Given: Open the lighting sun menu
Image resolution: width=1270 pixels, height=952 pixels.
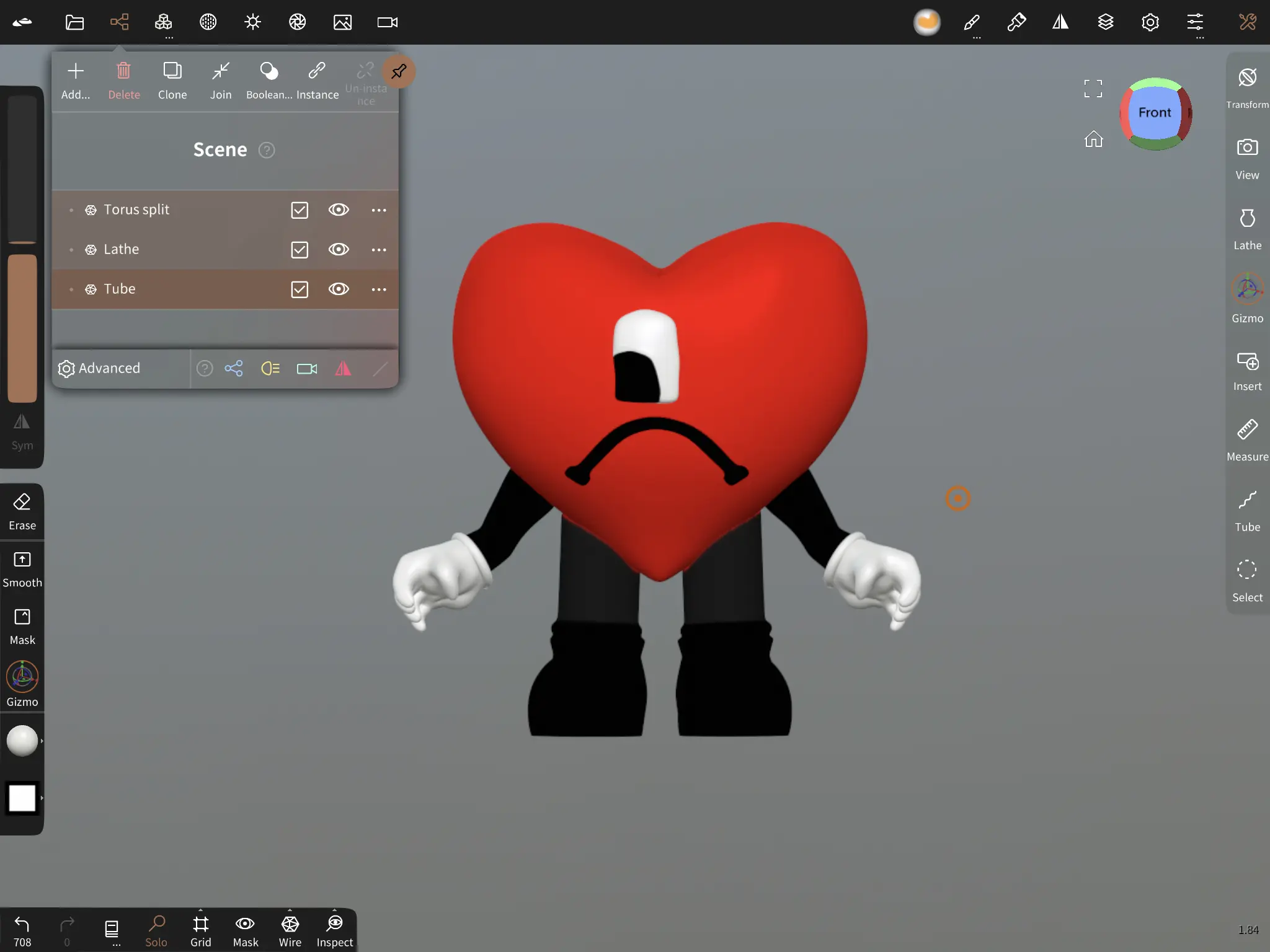Looking at the screenshot, I should [x=253, y=22].
